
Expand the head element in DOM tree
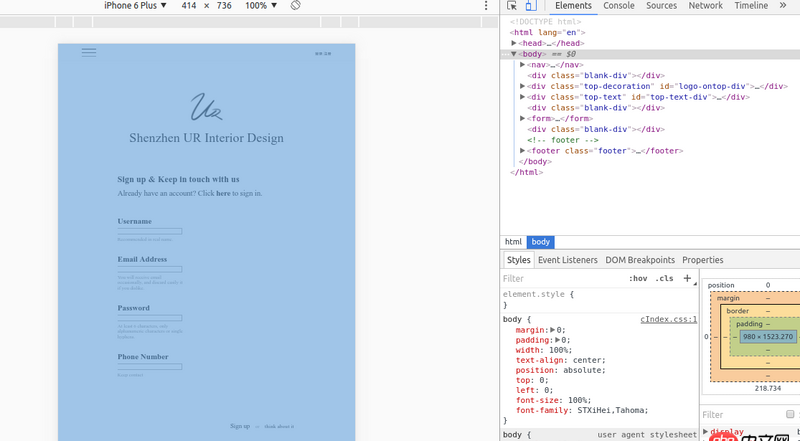point(514,43)
